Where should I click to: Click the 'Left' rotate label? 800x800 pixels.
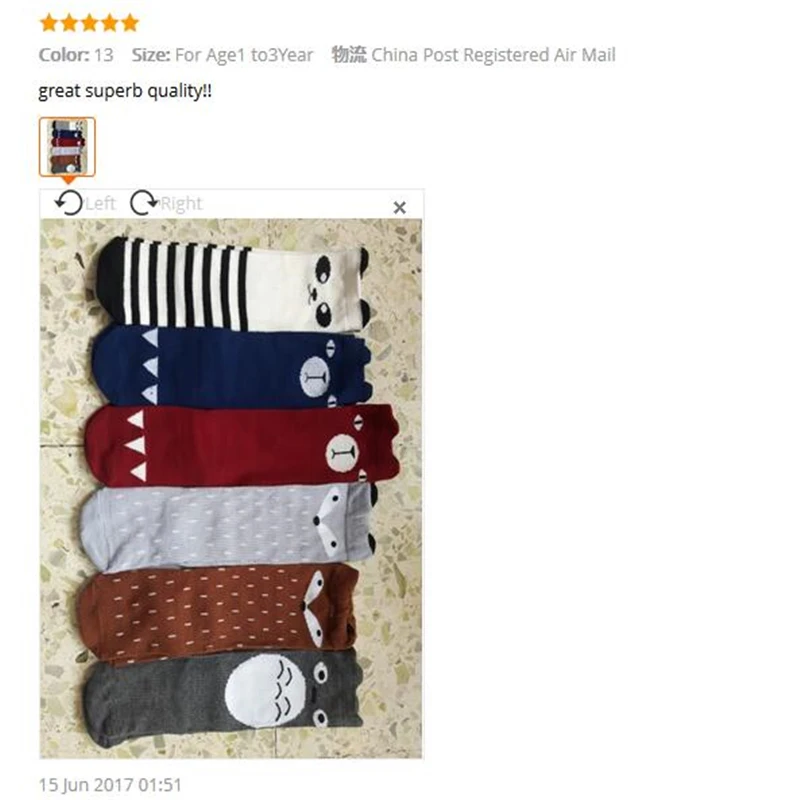pyautogui.click(x=101, y=204)
